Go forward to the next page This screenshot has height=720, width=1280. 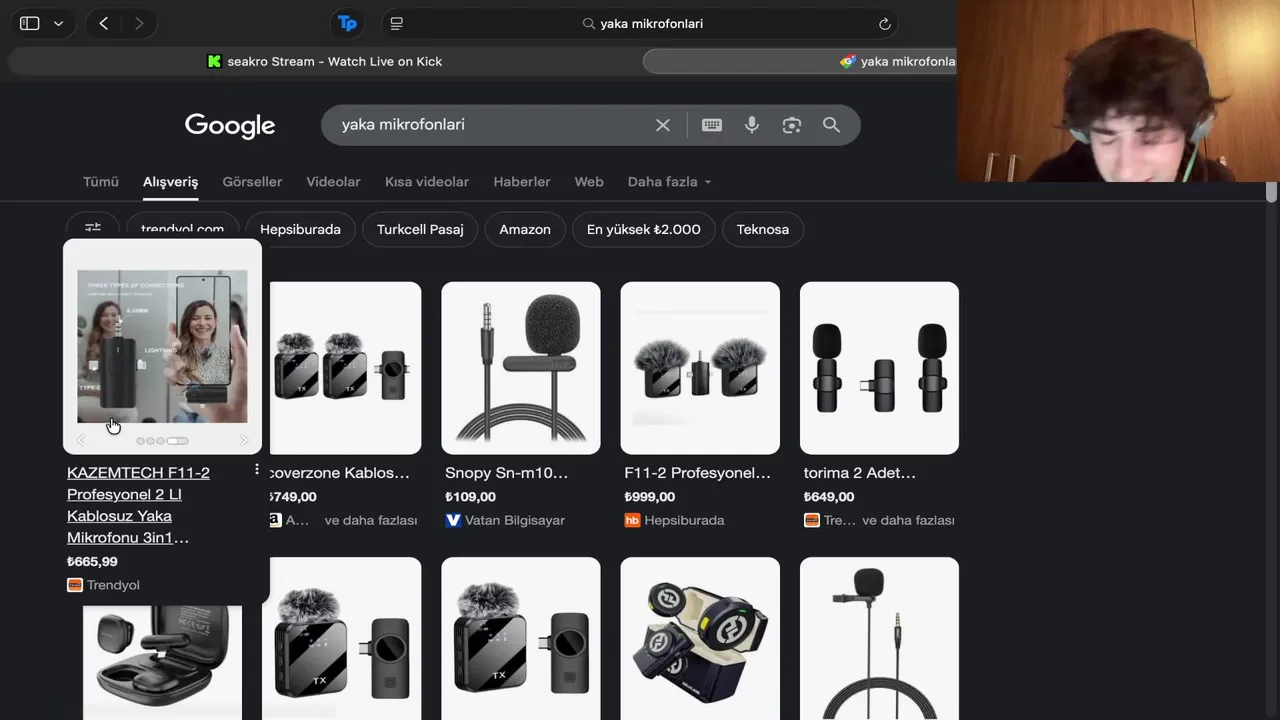point(138,23)
